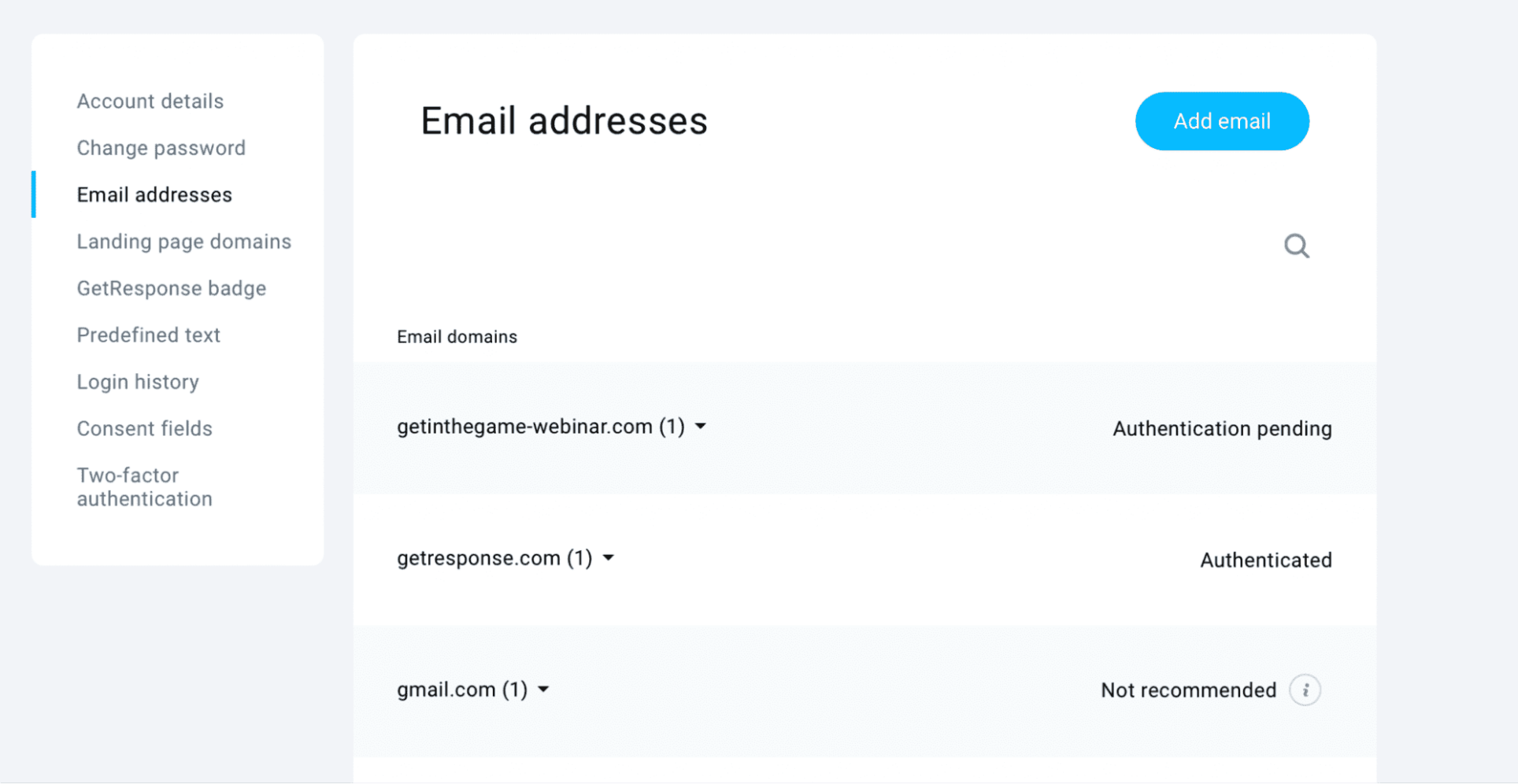View the GetResponse badge settings
Image resolution: width=1518 pixels, height=784 pixels.
[171, 288]
